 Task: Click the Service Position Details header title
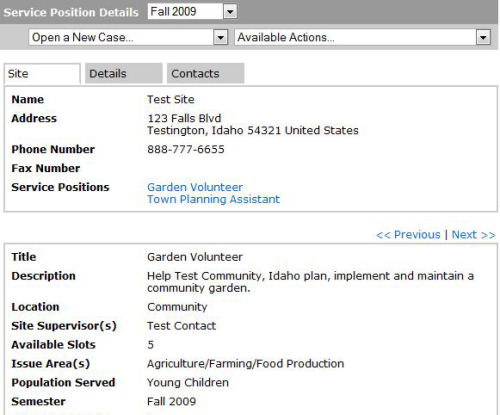coord(71,12)
